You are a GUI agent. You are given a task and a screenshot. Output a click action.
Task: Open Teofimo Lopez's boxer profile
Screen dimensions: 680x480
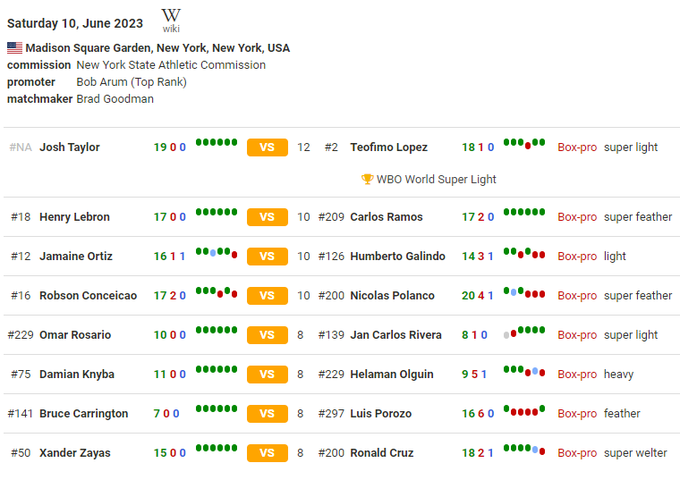(389, 148)
